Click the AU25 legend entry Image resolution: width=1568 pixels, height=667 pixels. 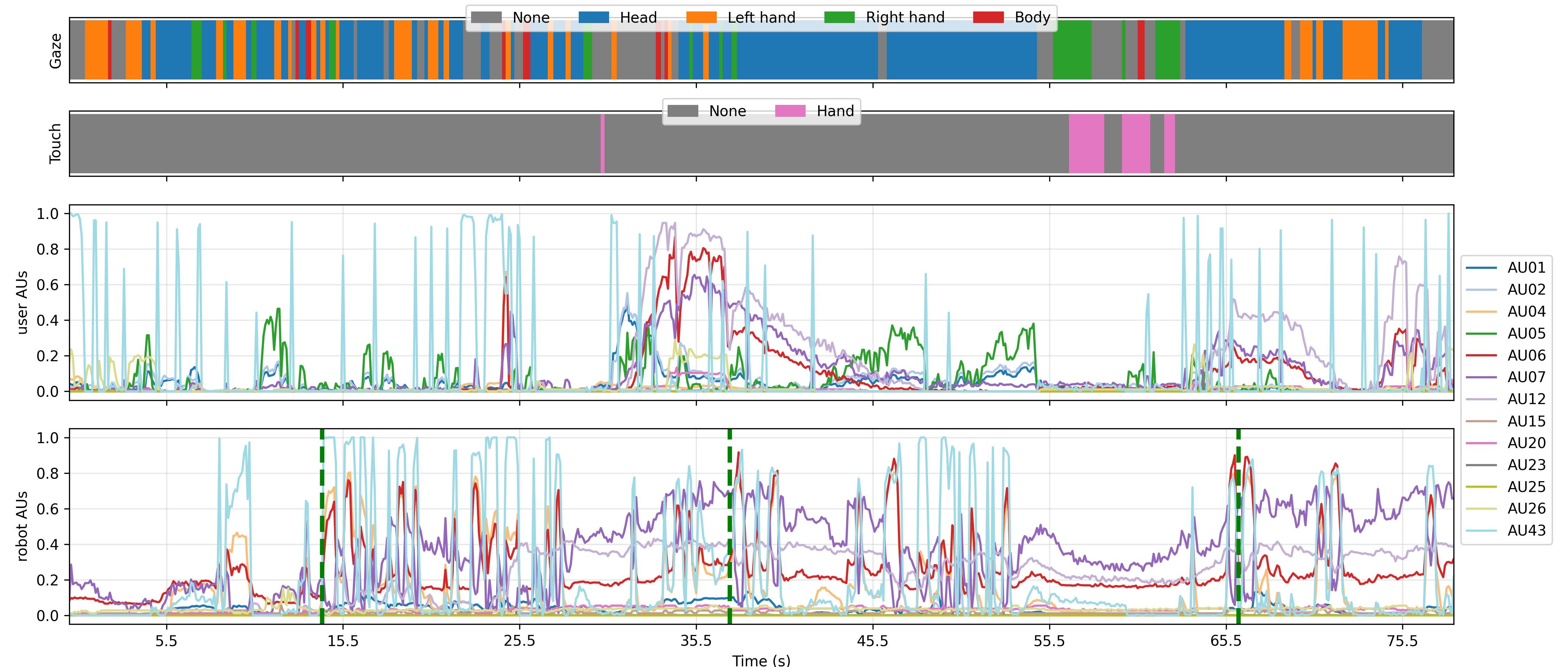tap(1526, 487)
